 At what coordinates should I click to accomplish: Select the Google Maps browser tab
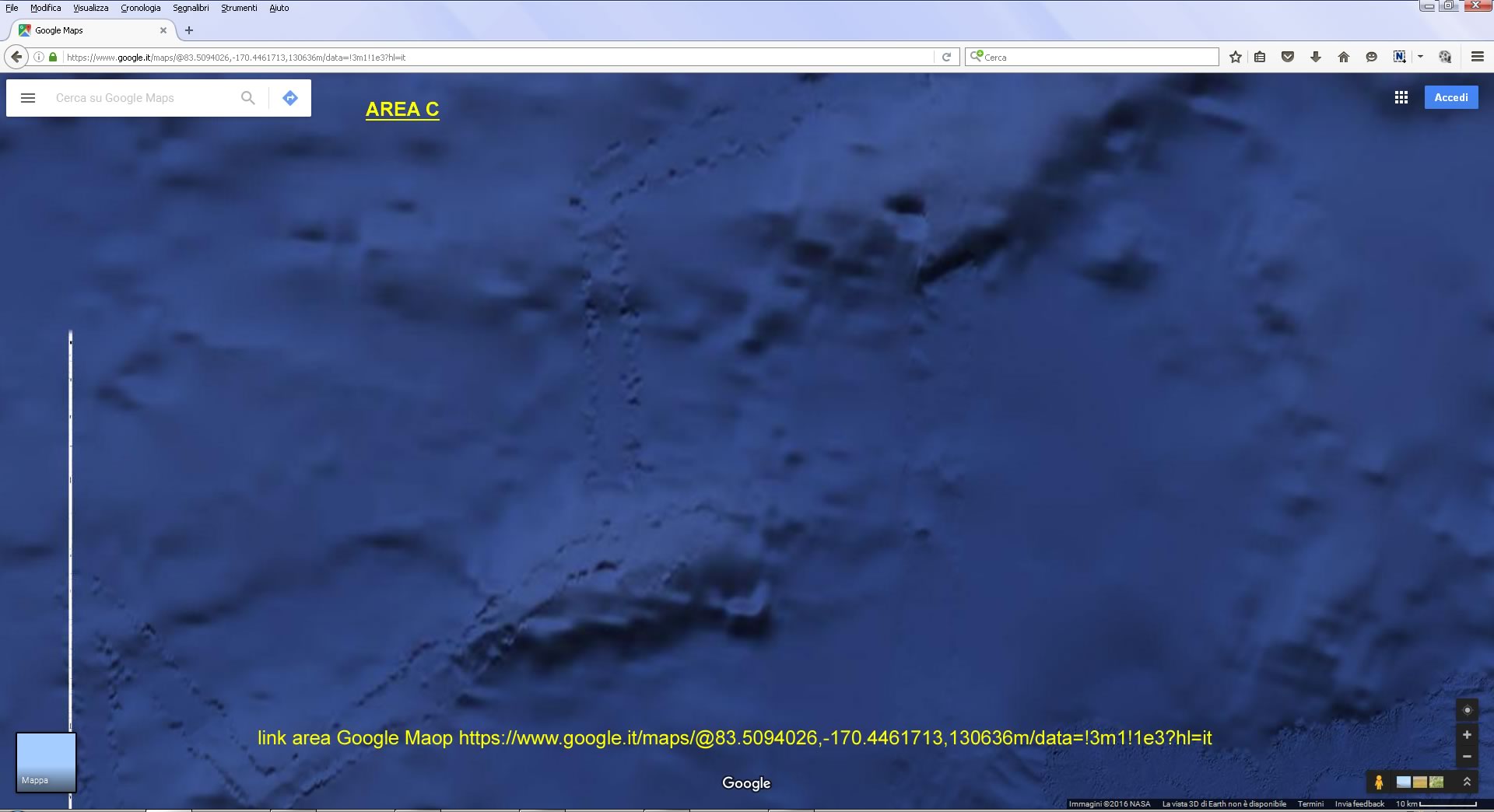coord(92,30)
